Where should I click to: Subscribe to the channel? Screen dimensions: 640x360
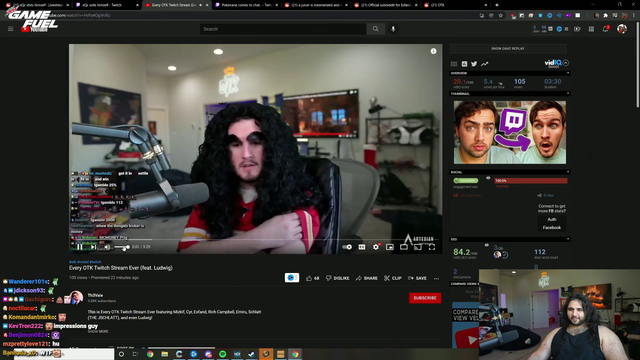(x=425, y=298)
